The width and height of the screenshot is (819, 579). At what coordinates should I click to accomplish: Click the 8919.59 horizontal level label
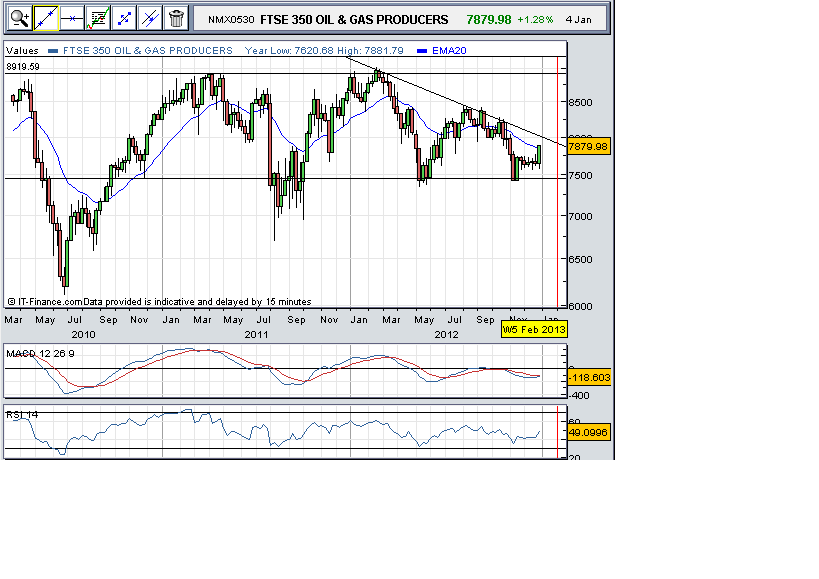click(26, 66)
